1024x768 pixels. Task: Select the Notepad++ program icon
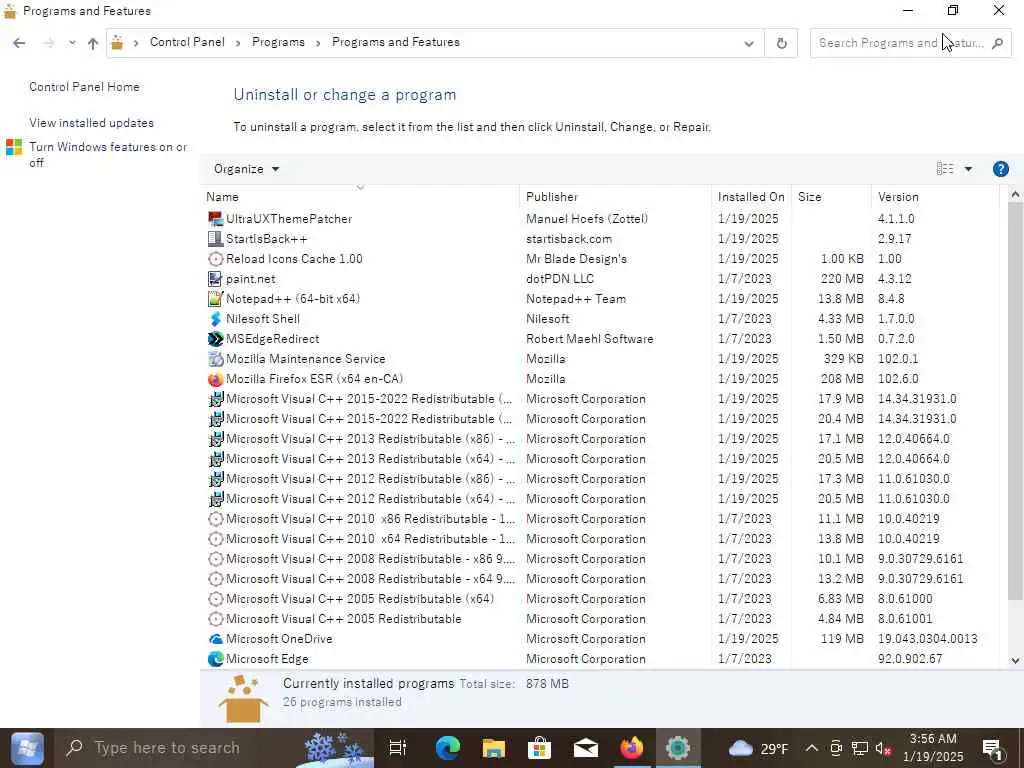[x=215, y=299]
